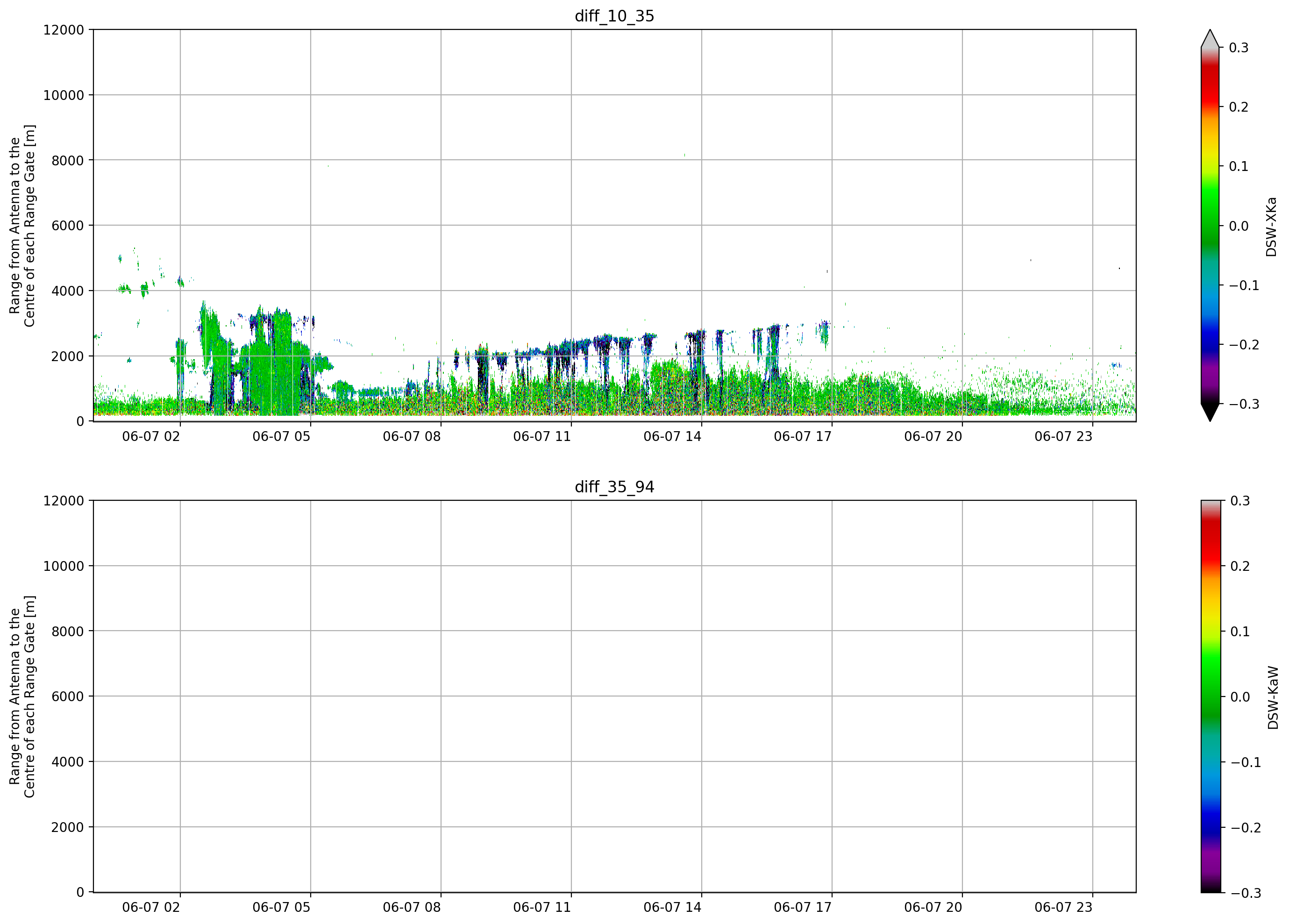This screenshot has height=924, width=1289.
Task: Click '06-07 02' time label under diff_35_94
Action: pos(151,907)
